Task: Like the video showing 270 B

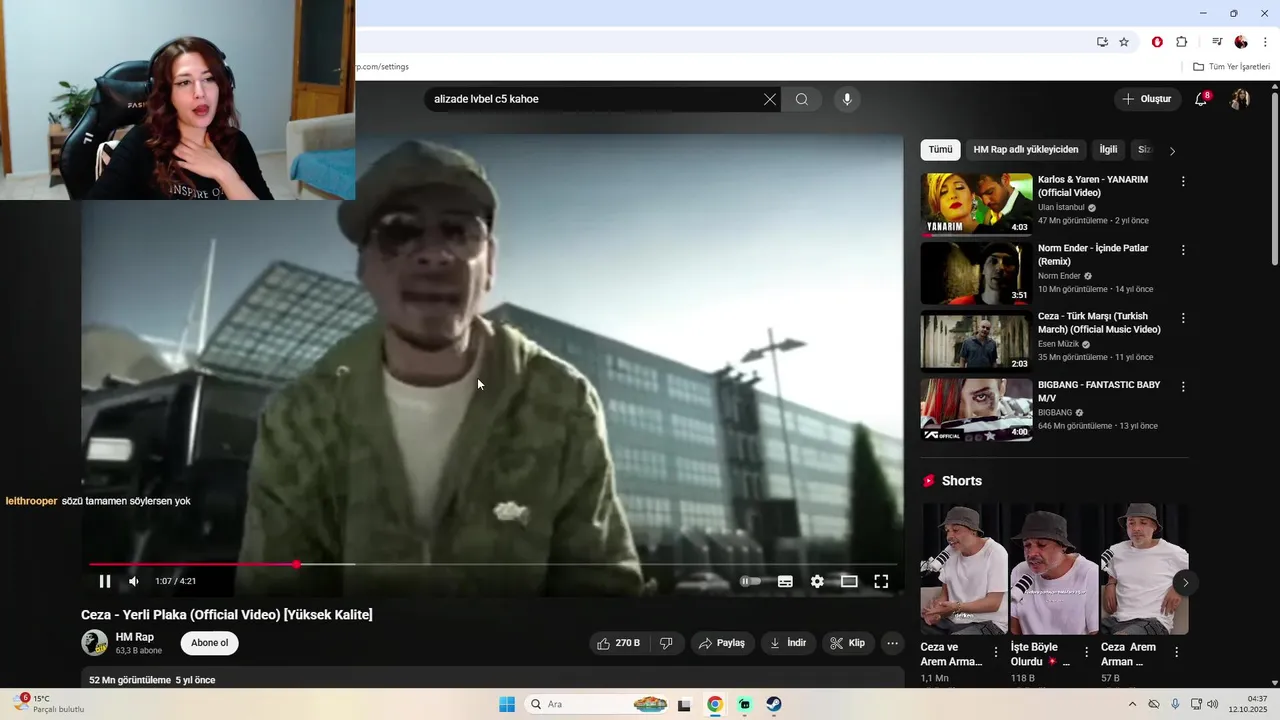Action: click(619, 643)
